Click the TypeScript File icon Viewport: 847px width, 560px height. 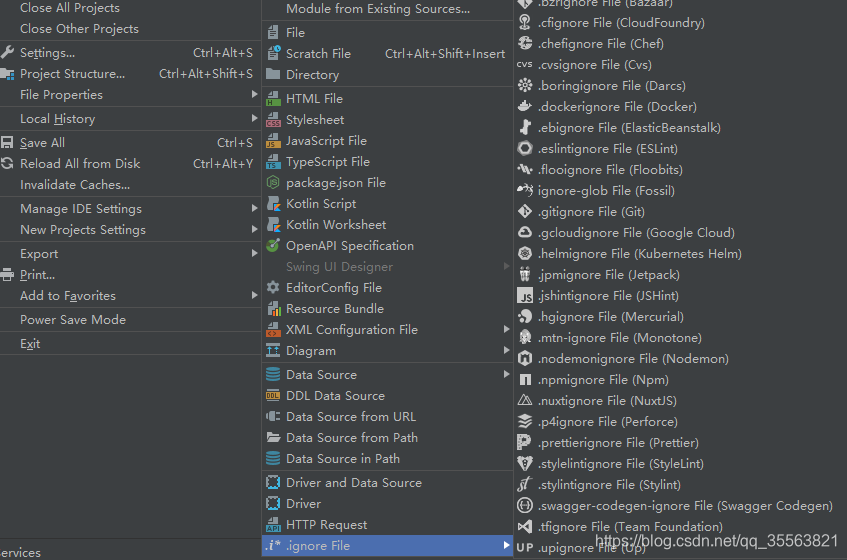tap(273, 162)
